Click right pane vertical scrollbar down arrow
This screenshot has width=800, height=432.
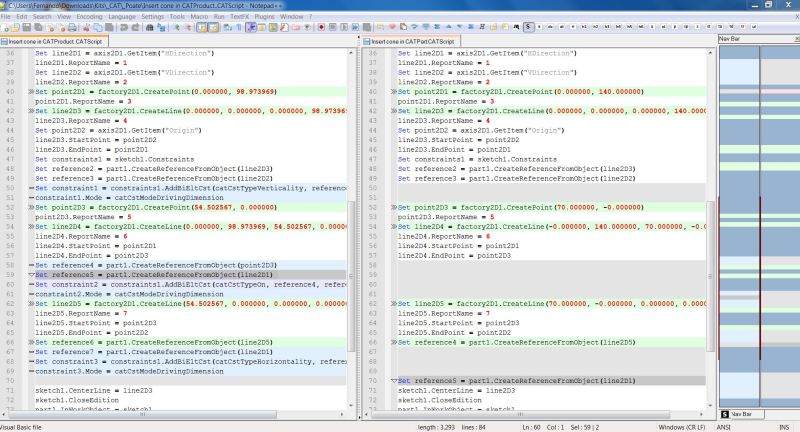click(x=710, y=405)
